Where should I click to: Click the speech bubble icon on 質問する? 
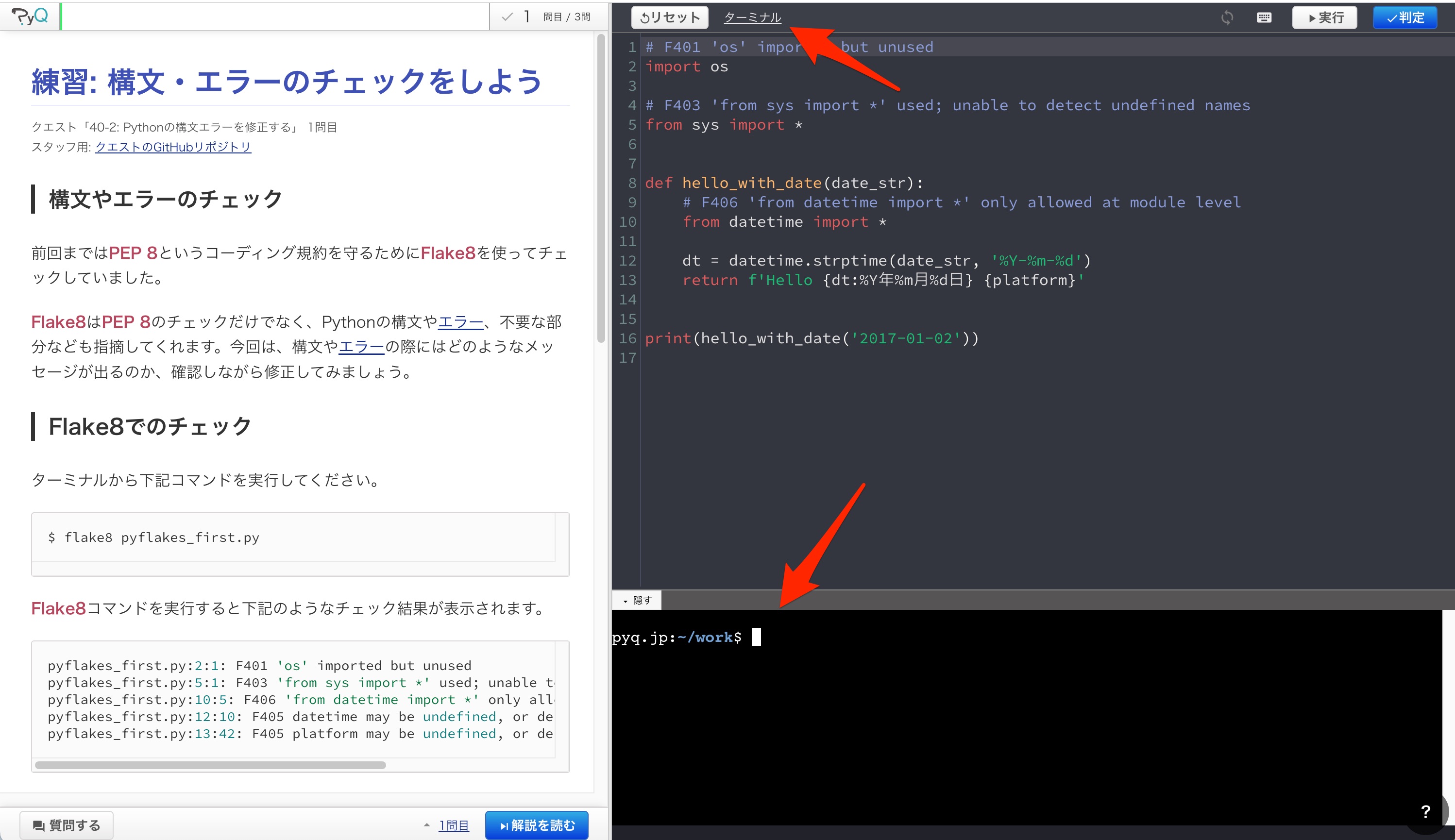[x=38, y=824]
